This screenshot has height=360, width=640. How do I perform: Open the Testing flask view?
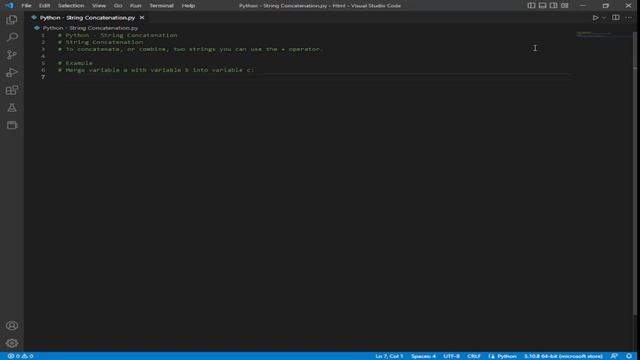click(12, 108)
